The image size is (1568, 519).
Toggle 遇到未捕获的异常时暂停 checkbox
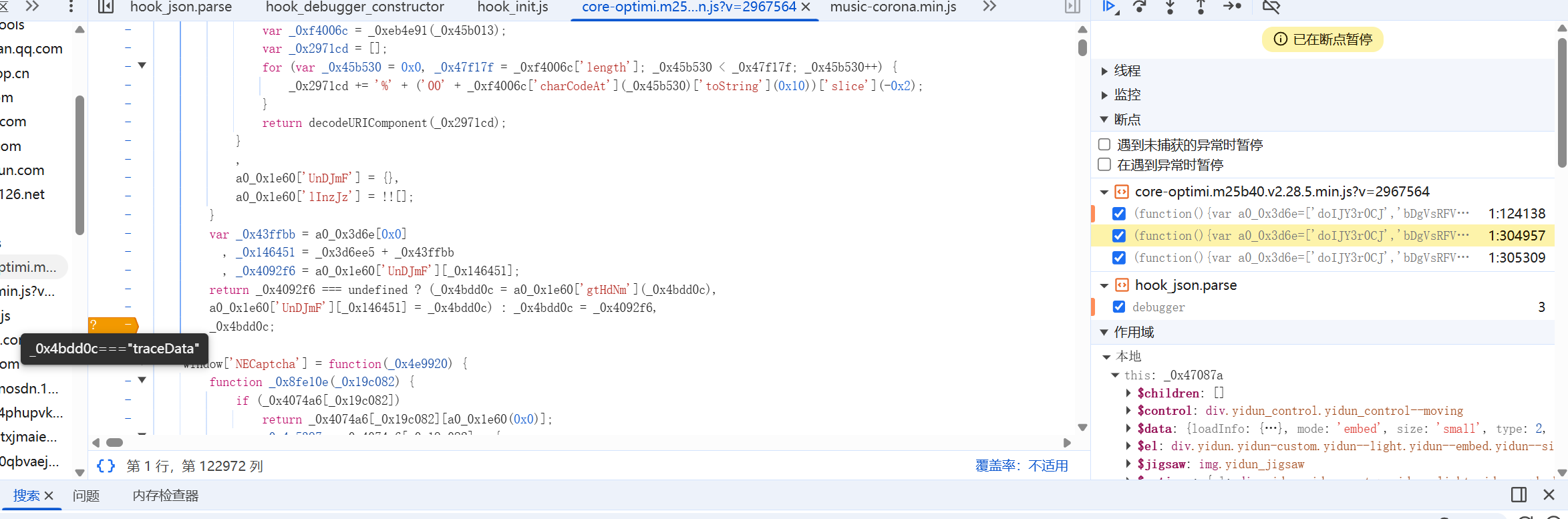[x=1104, y=144]
